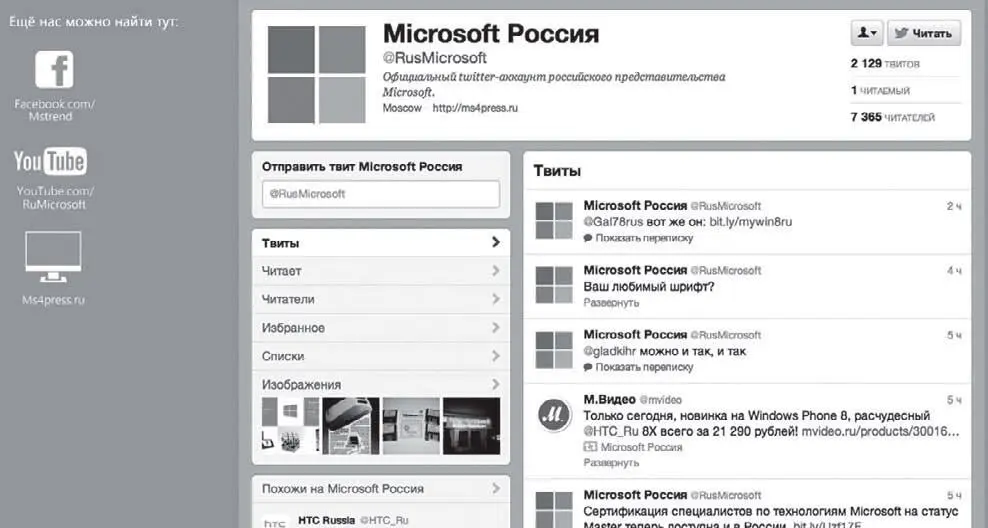The image size is (988, 528).
Task: Click the chevron beside Изображения
Action: (496, 384)
